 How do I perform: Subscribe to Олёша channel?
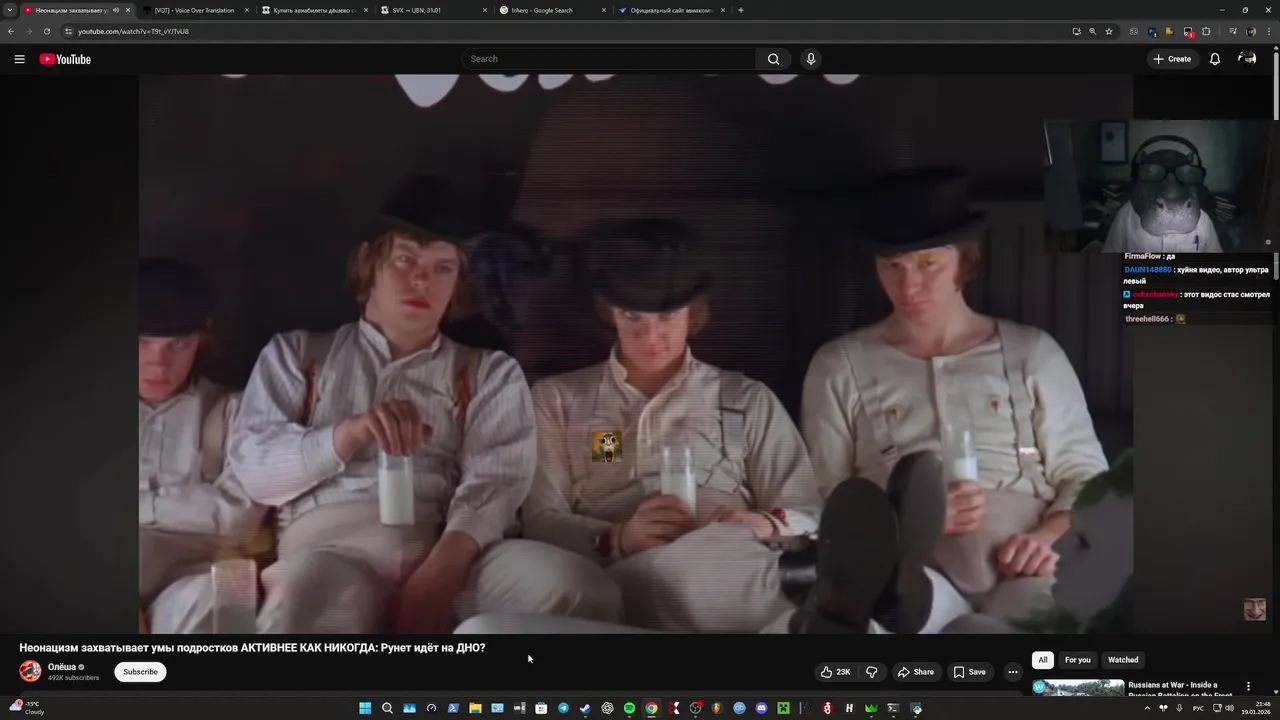tap(140, 672)
